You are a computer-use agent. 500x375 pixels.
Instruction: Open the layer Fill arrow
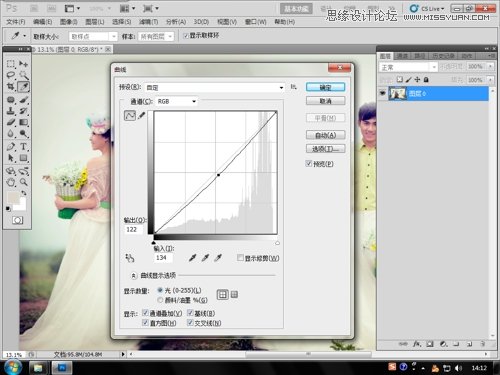point(490,80)
